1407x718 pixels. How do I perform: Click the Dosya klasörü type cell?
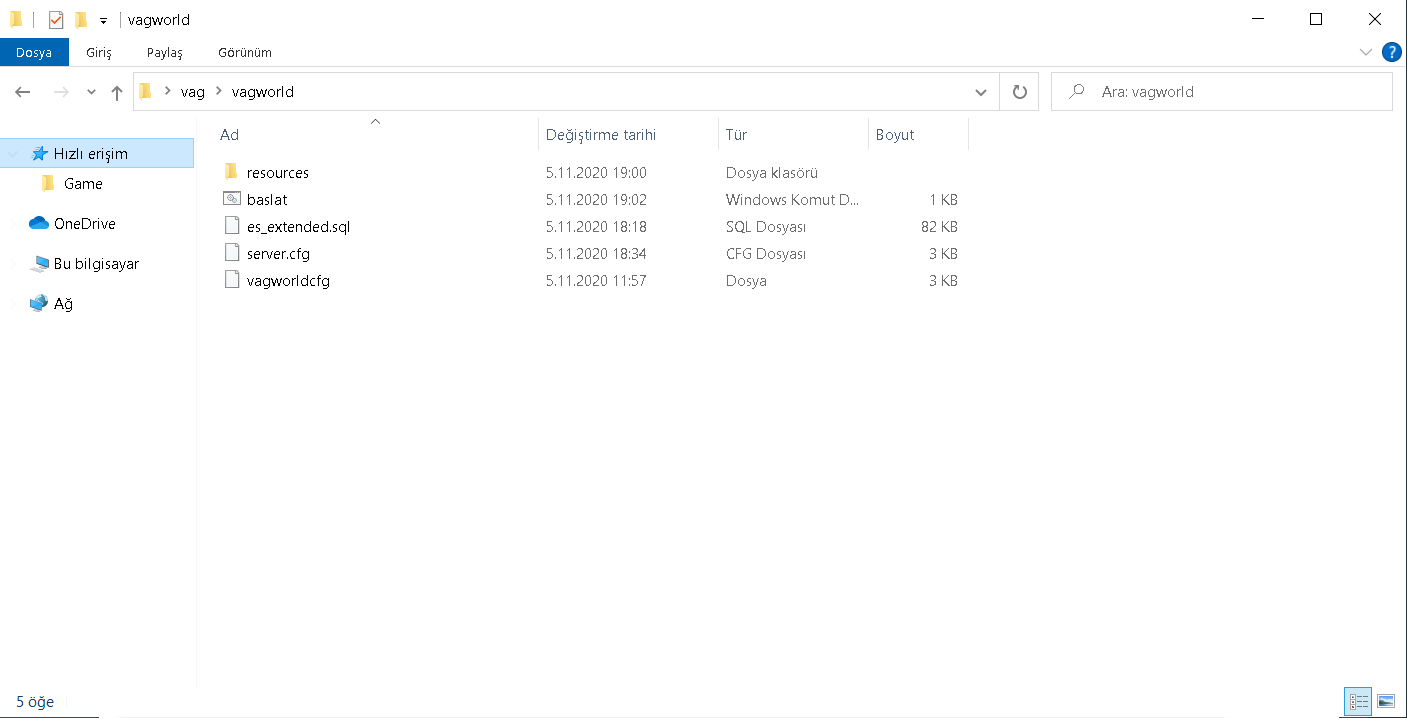[x=772, y=173]
